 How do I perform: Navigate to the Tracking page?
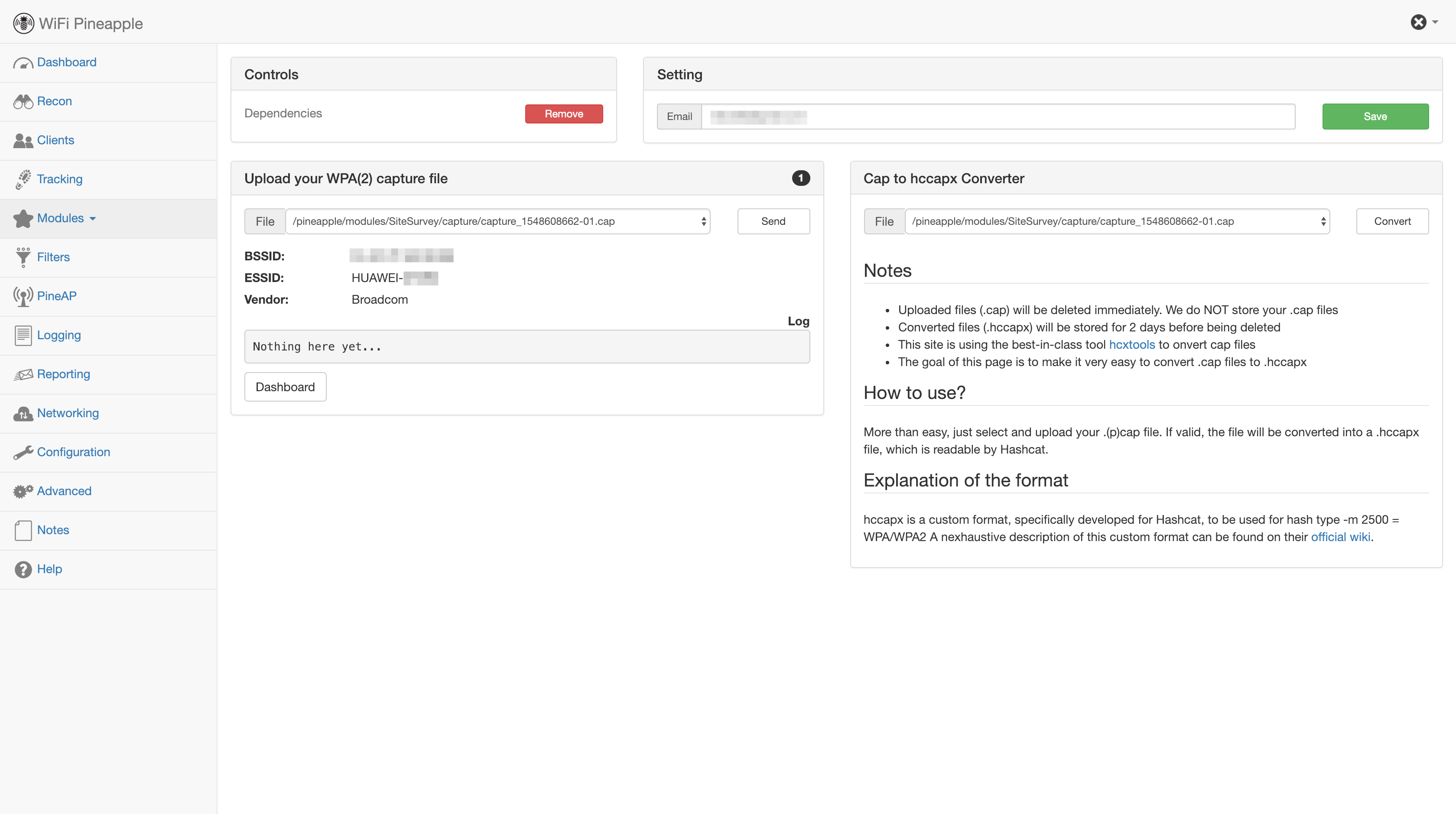pos(60,179)
